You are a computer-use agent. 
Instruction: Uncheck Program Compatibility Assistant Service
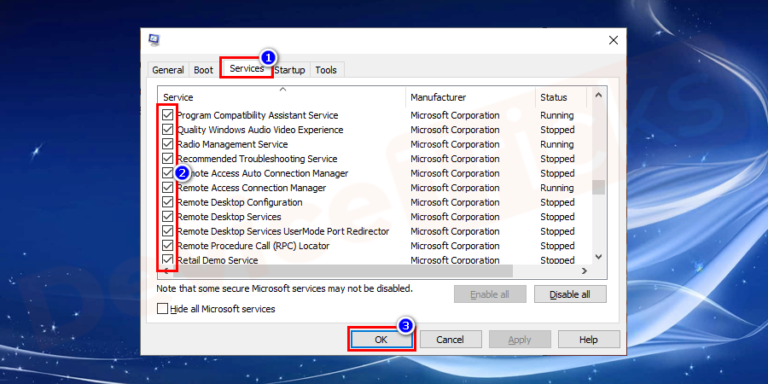click(168, 115)
